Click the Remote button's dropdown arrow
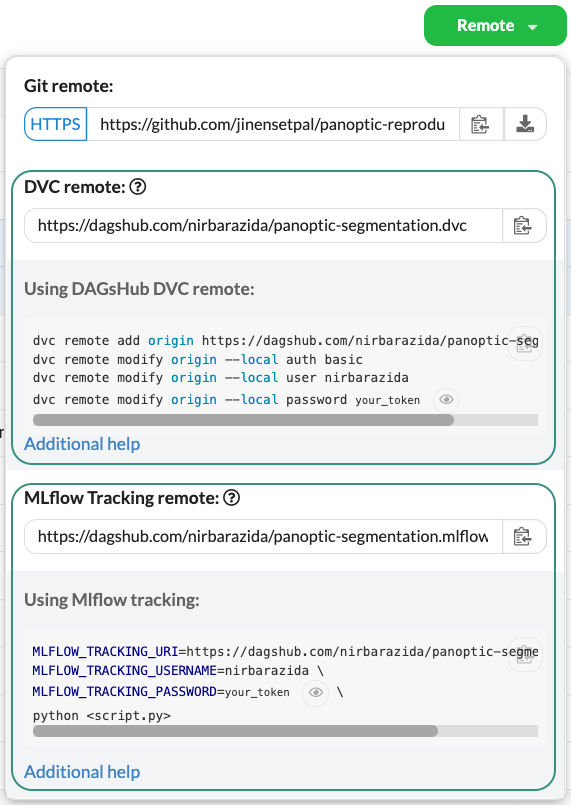 pyautogui.click(x=532, y=27)
